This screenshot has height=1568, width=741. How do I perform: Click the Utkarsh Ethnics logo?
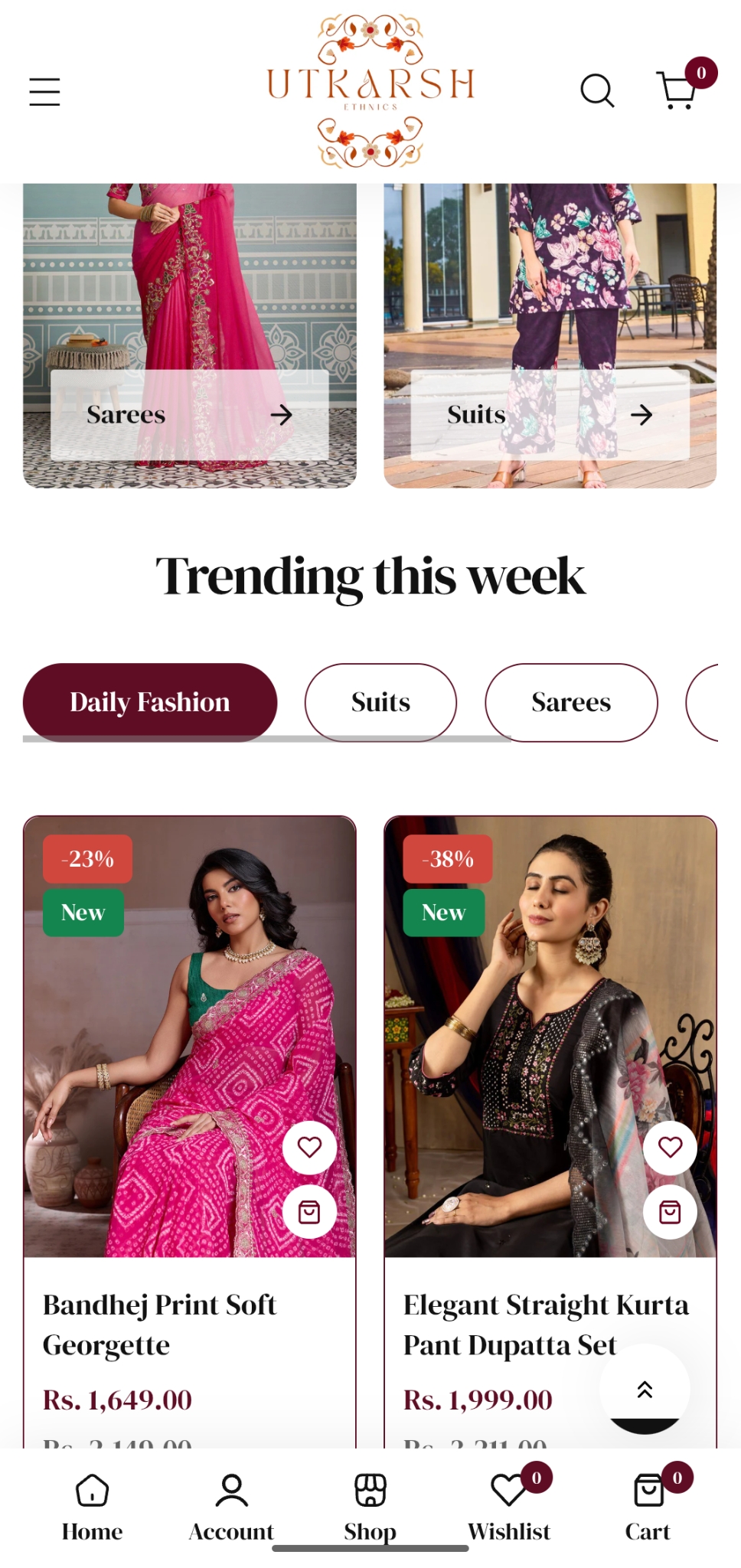point(370,91)
